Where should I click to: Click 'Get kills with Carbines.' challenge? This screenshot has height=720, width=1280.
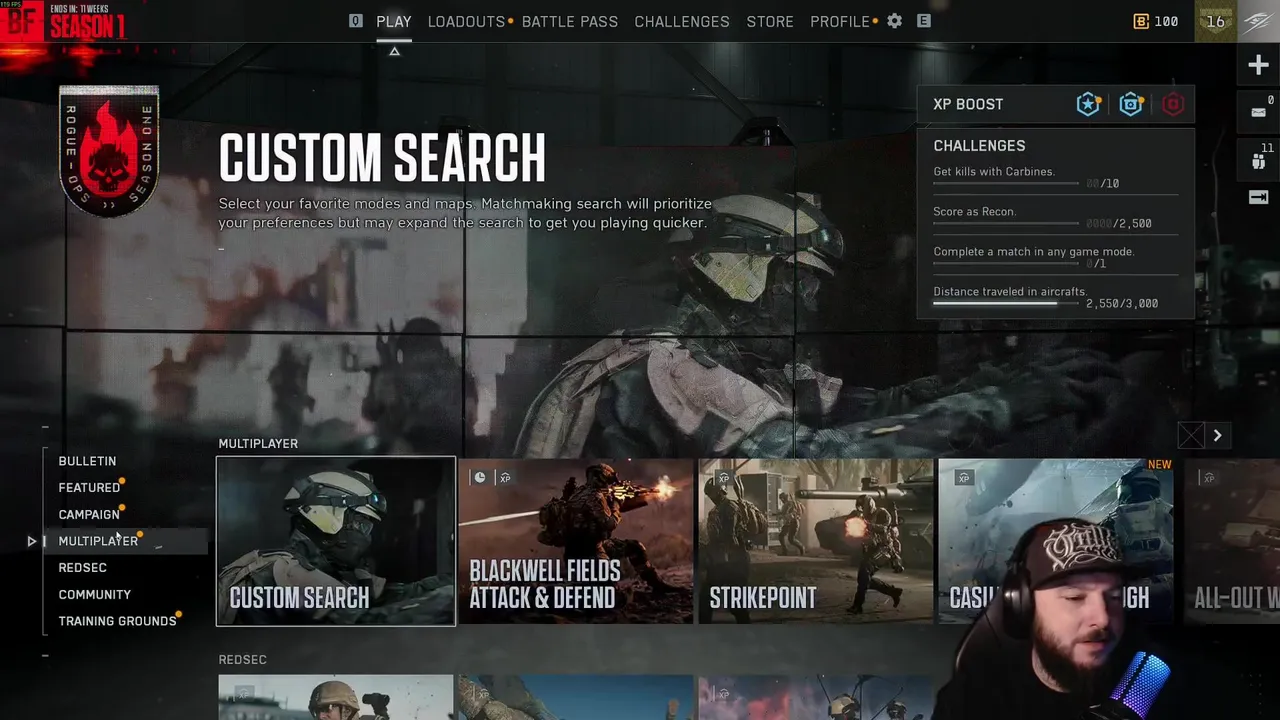994,172
